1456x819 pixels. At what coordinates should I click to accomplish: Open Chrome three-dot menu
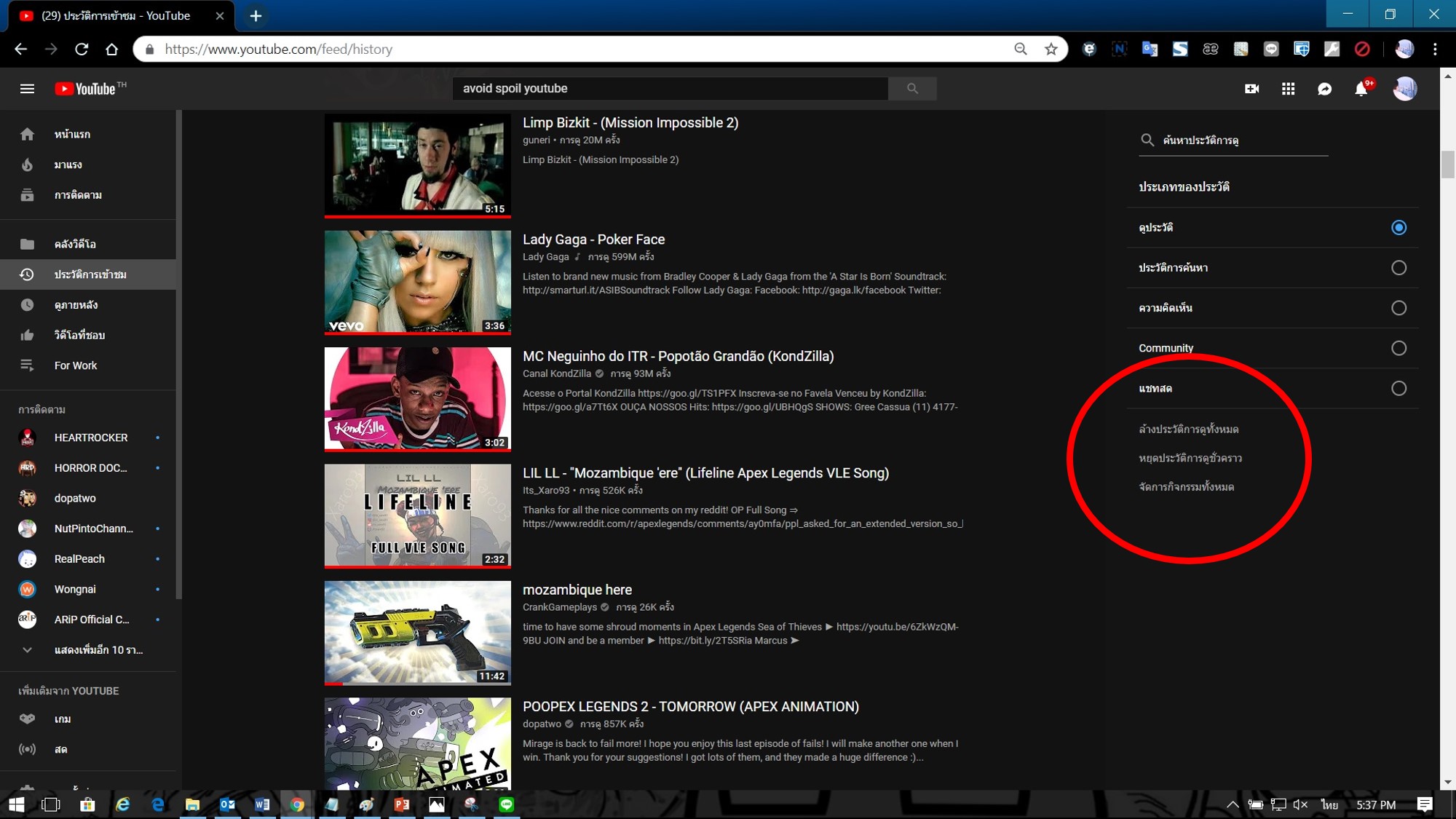point(1435,50)
